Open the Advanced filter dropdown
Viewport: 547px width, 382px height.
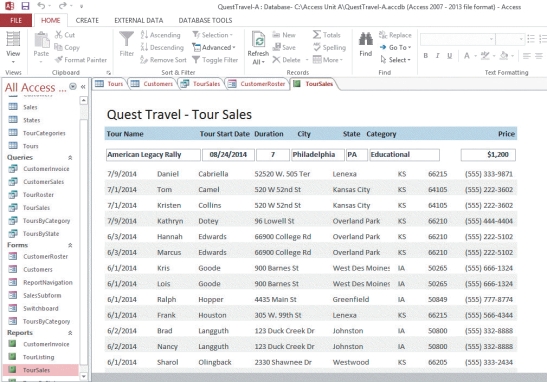coord(214,47)
